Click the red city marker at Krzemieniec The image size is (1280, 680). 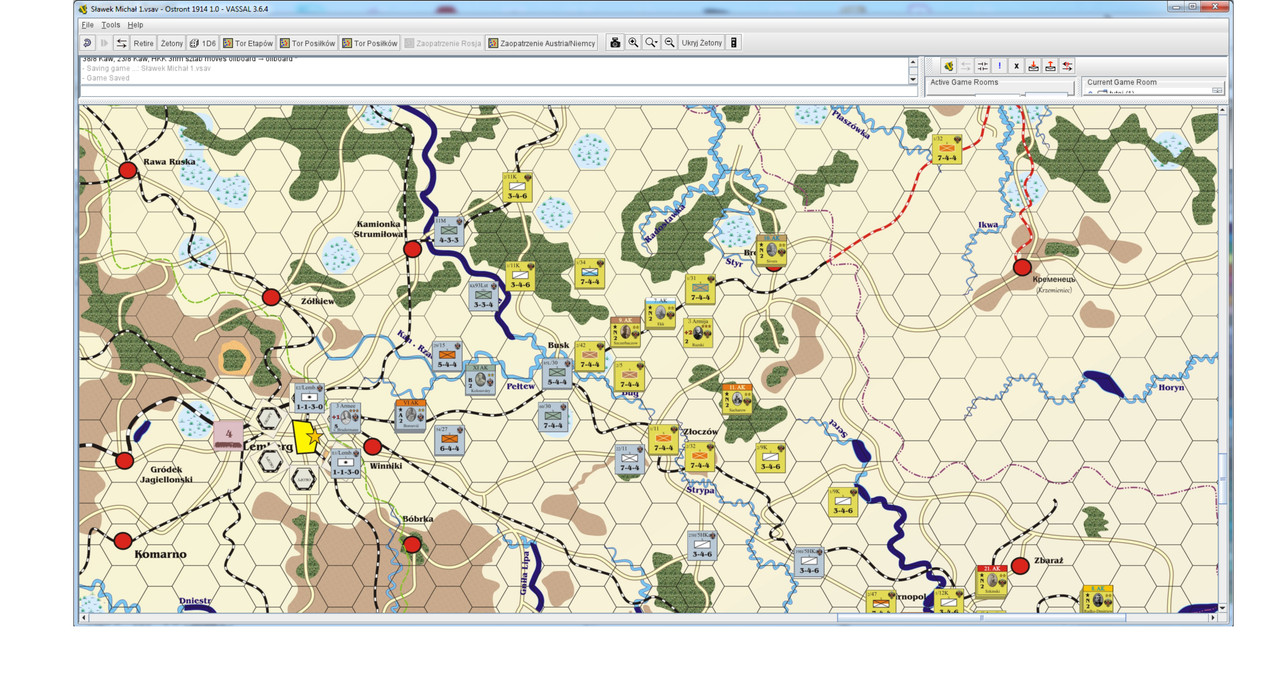(1022, 267)
